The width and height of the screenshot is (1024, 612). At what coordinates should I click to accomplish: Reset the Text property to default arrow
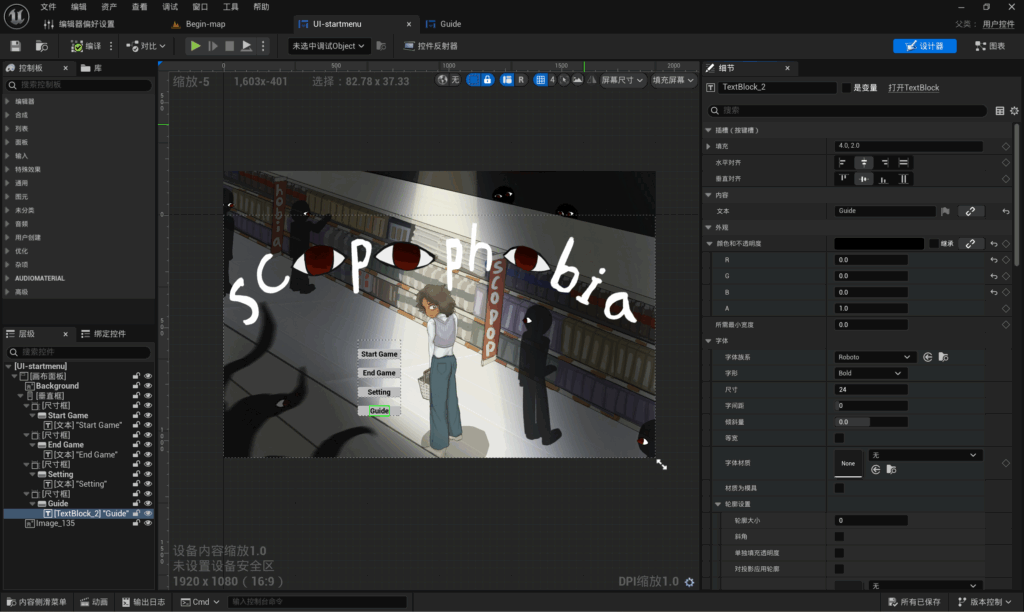click(1006, 211)
